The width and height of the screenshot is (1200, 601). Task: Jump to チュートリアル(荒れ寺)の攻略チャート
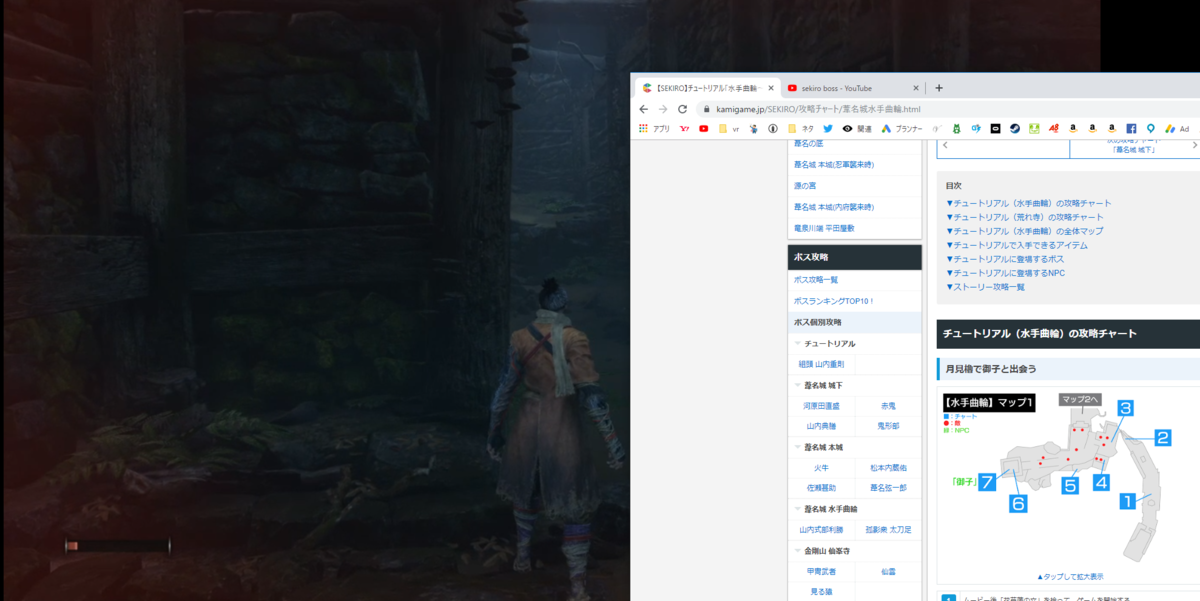click(x=1025, y=217)
